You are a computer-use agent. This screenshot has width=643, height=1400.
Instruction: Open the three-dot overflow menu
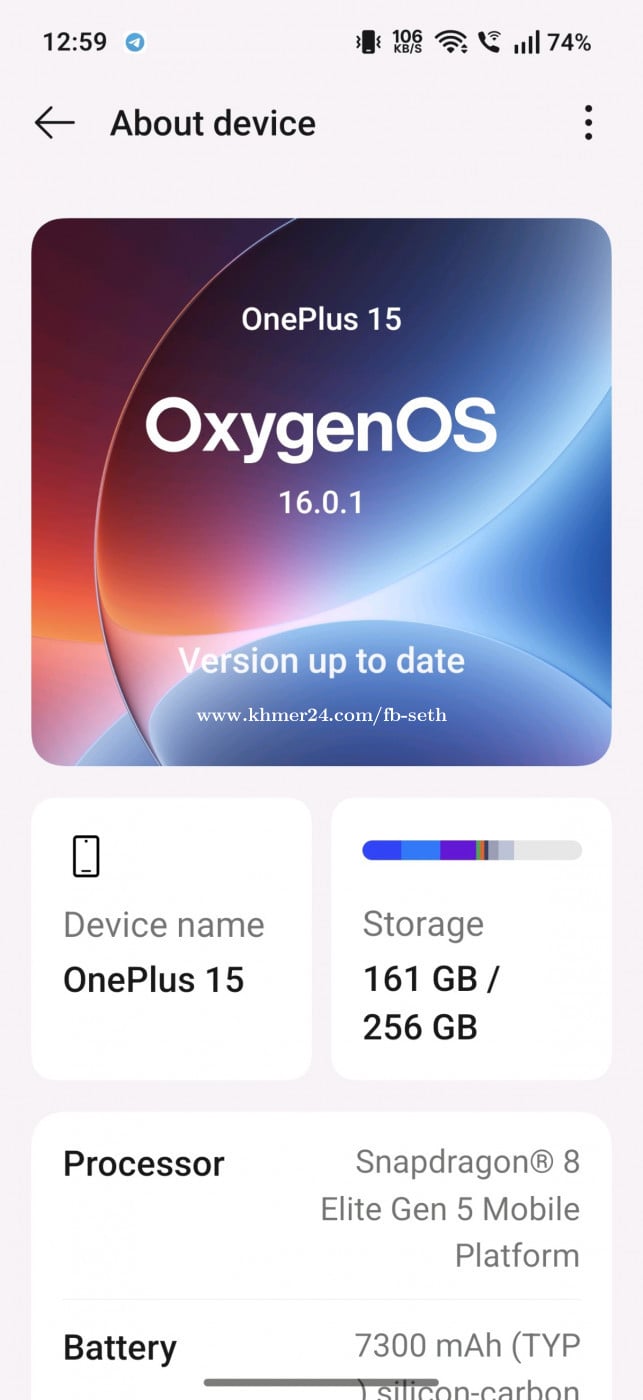[588, 123]
